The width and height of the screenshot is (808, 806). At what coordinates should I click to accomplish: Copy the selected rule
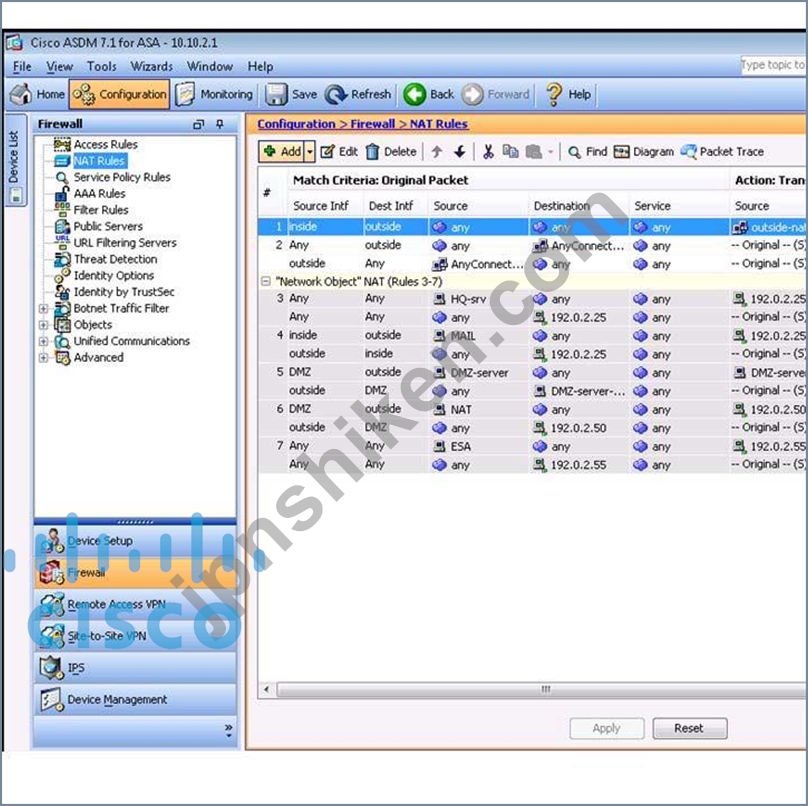point(510,152)
